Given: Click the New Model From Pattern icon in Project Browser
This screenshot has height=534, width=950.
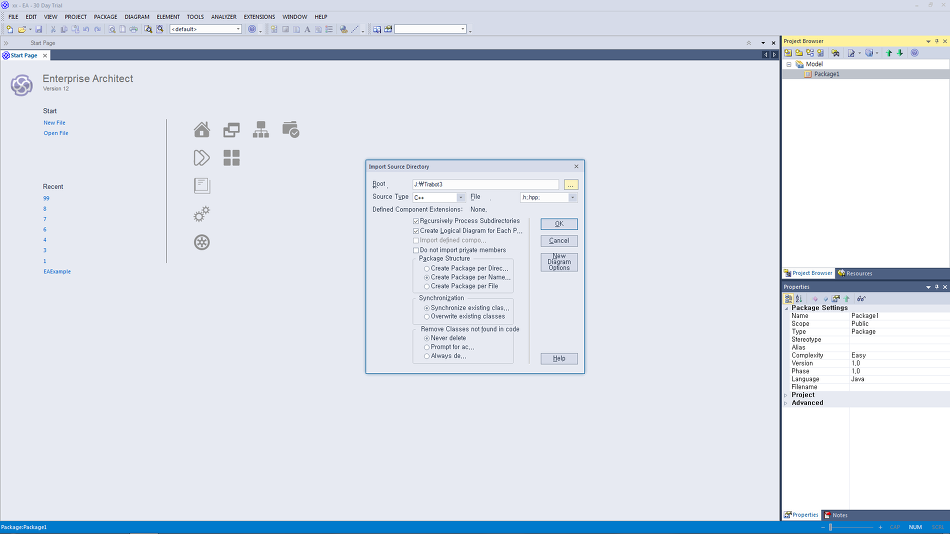Looking at the screenshot, I should 788,53.
